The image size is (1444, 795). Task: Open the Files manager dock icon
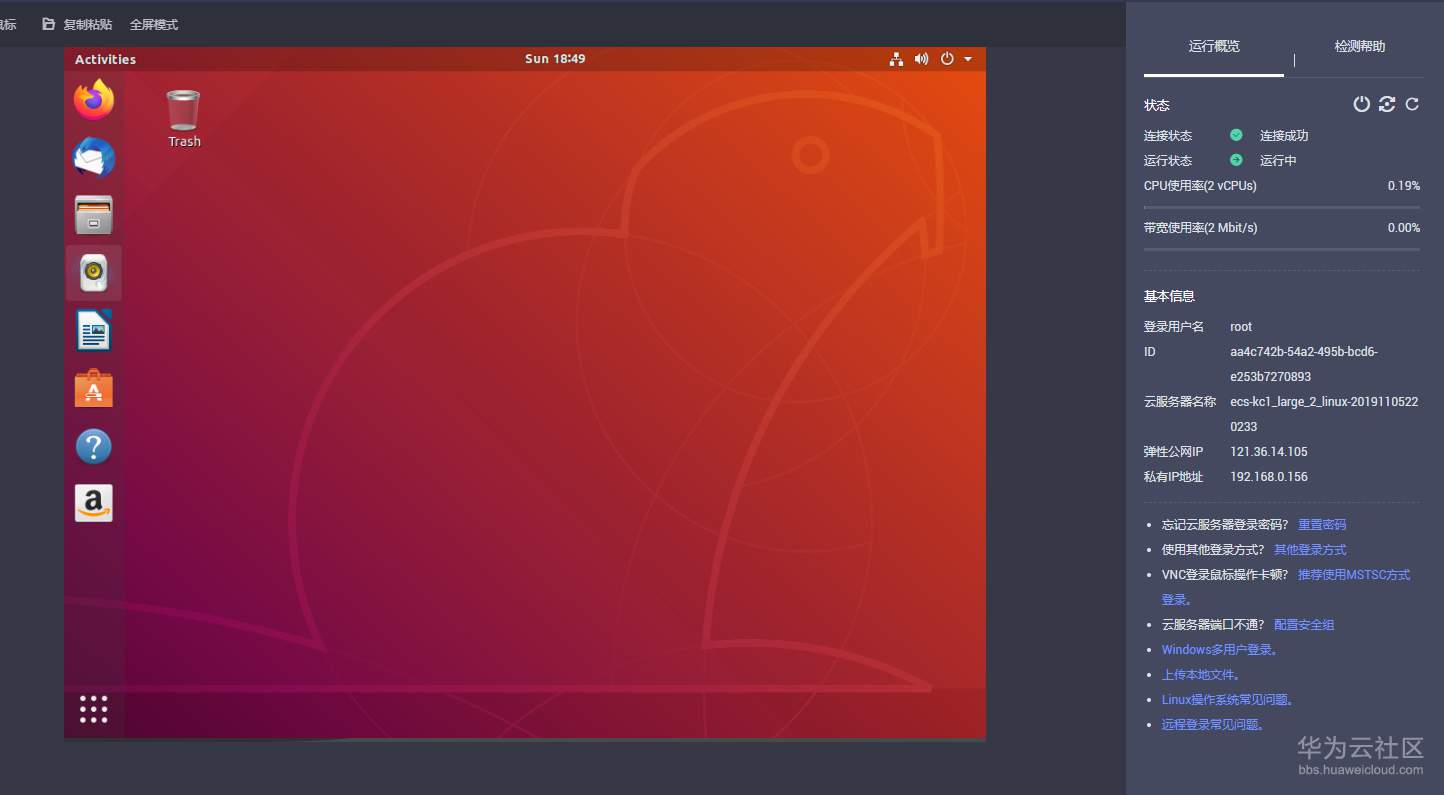94,215
